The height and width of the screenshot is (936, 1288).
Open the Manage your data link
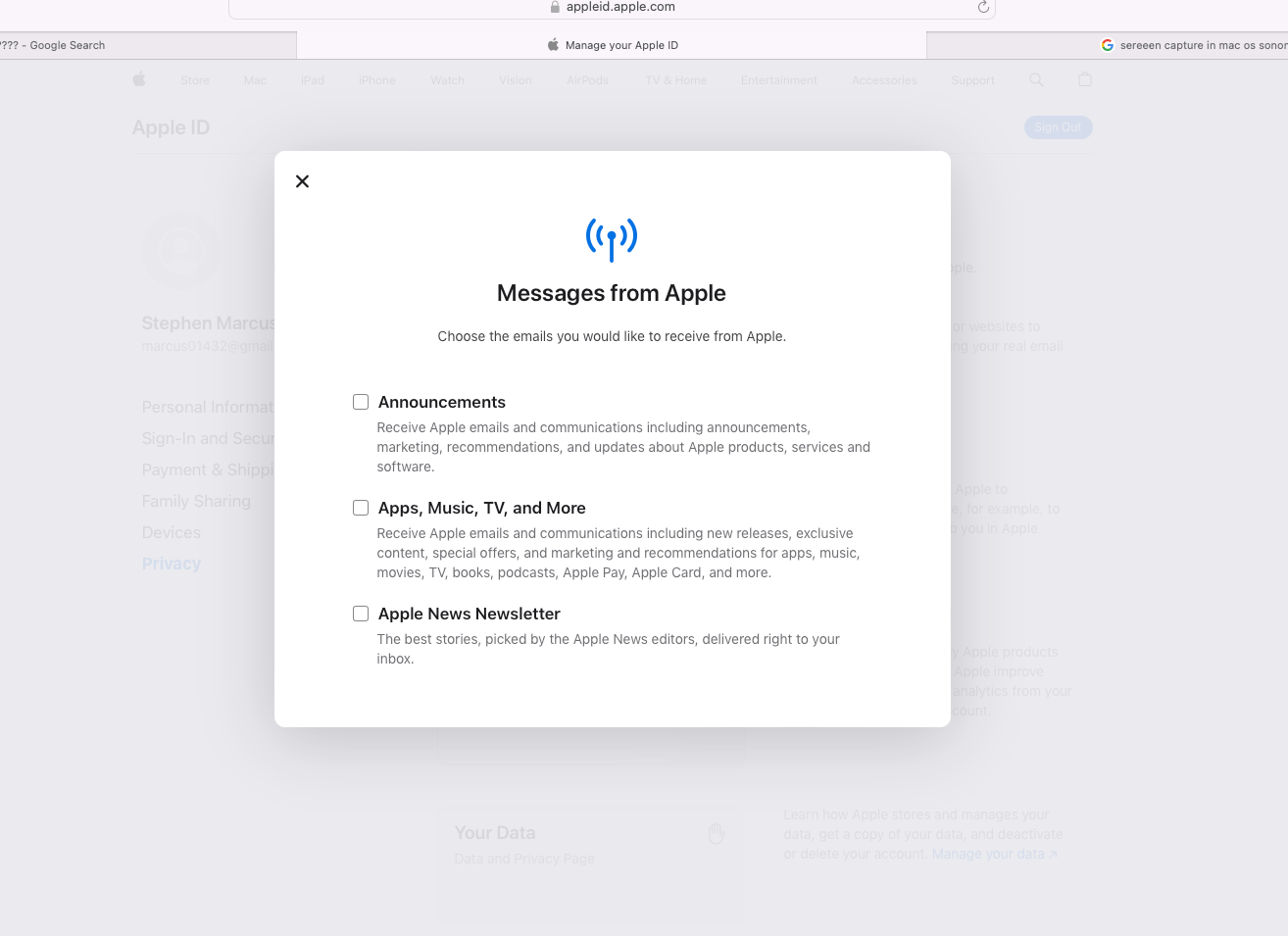coord(988,854)
